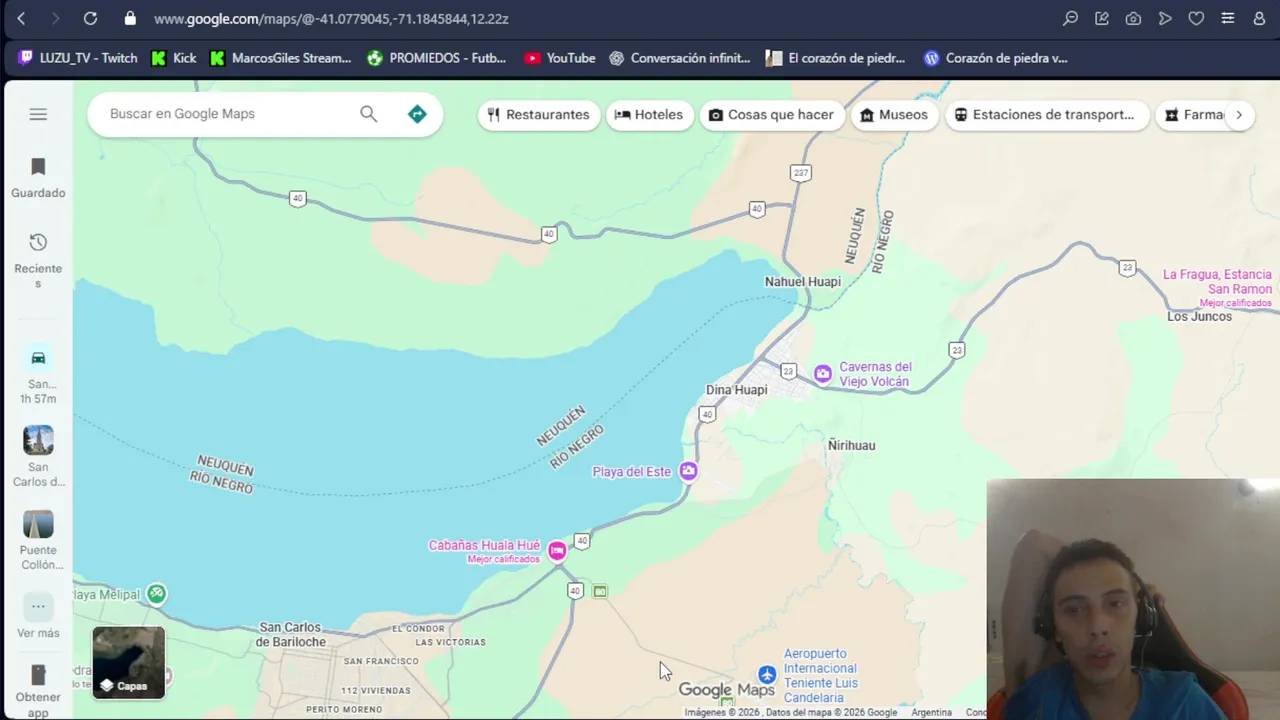The height and width of the screenshot is (720, 1280).
Task: Click the LAS VICTORIAS neighborhood label
Action: (450, 642)
